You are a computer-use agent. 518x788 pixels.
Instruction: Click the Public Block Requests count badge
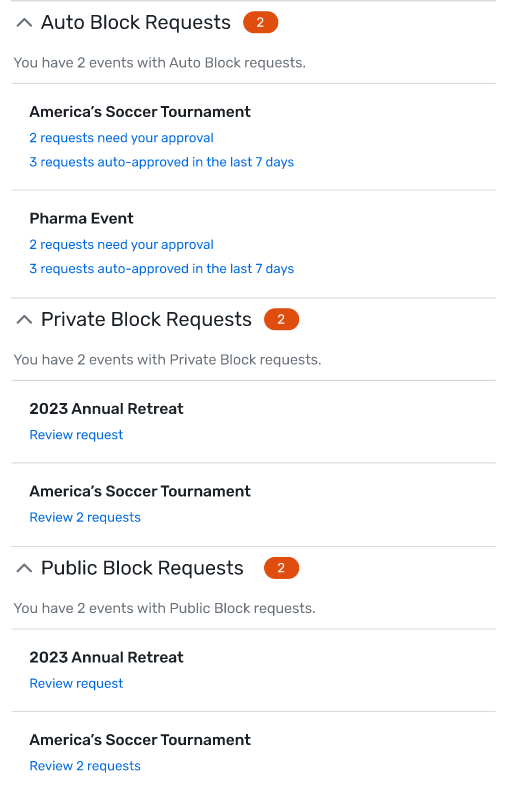[281, 568]
